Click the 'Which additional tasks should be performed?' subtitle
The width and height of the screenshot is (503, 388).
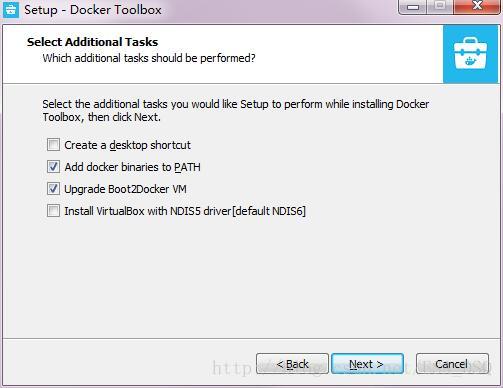149,58
